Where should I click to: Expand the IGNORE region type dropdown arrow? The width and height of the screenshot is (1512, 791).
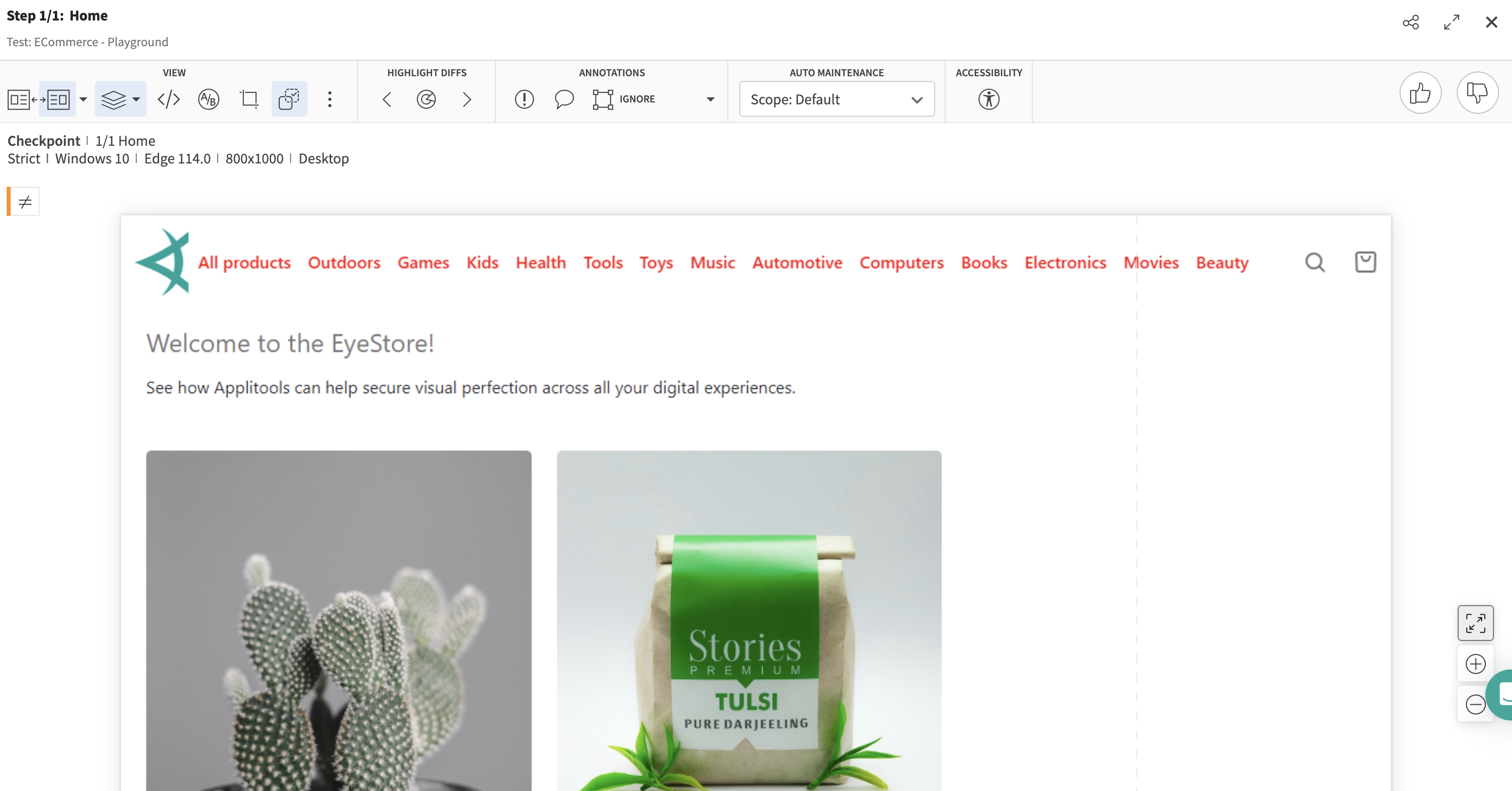[710, 99]
